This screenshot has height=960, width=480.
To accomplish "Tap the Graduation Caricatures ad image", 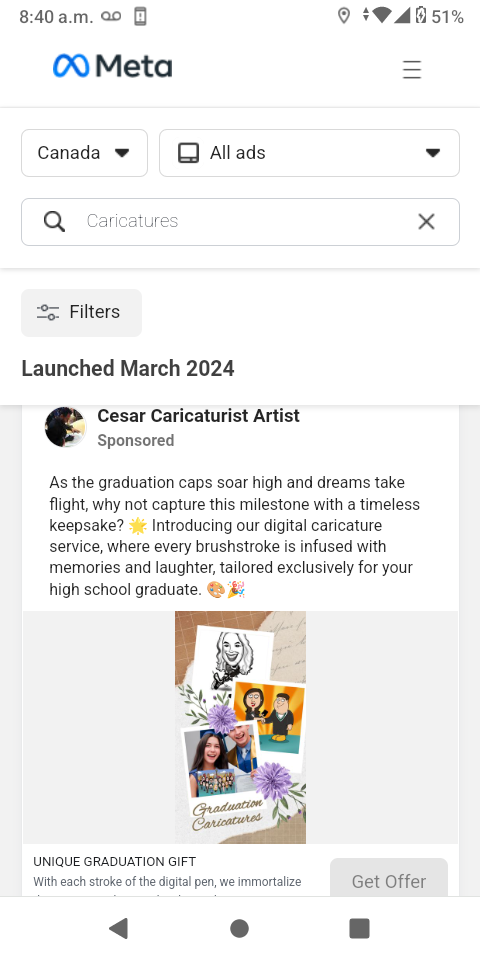I will [x=240, y=727].
